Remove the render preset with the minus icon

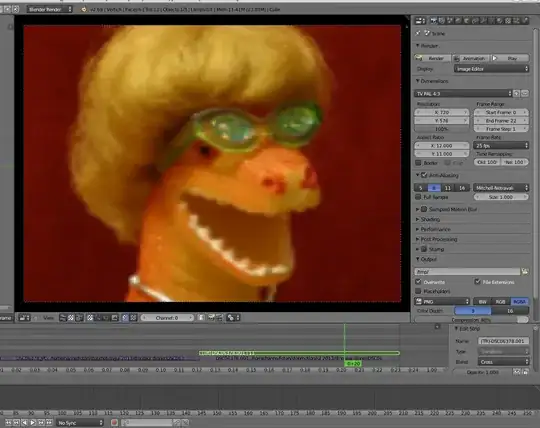(525, 94)
